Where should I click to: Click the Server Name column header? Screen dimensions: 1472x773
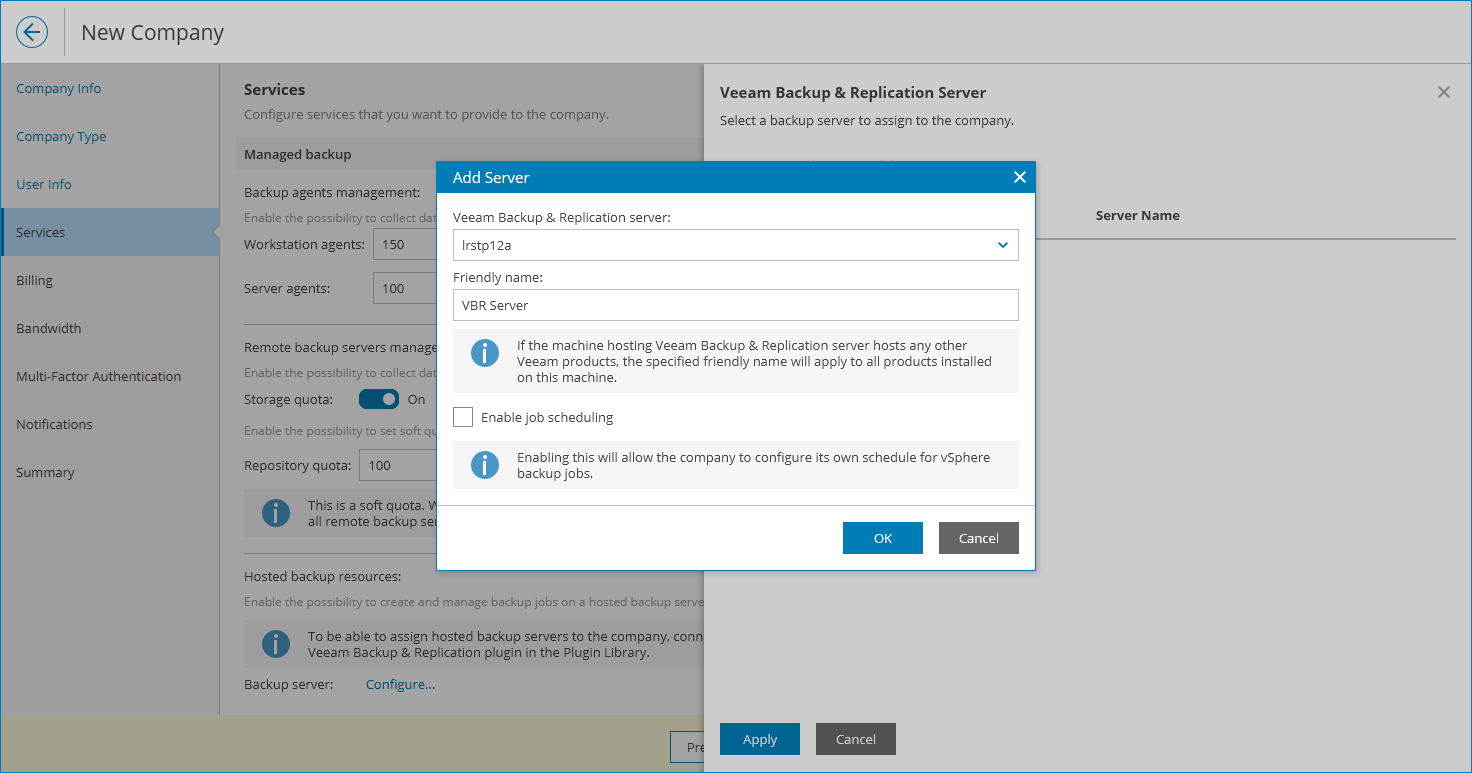1137,215
